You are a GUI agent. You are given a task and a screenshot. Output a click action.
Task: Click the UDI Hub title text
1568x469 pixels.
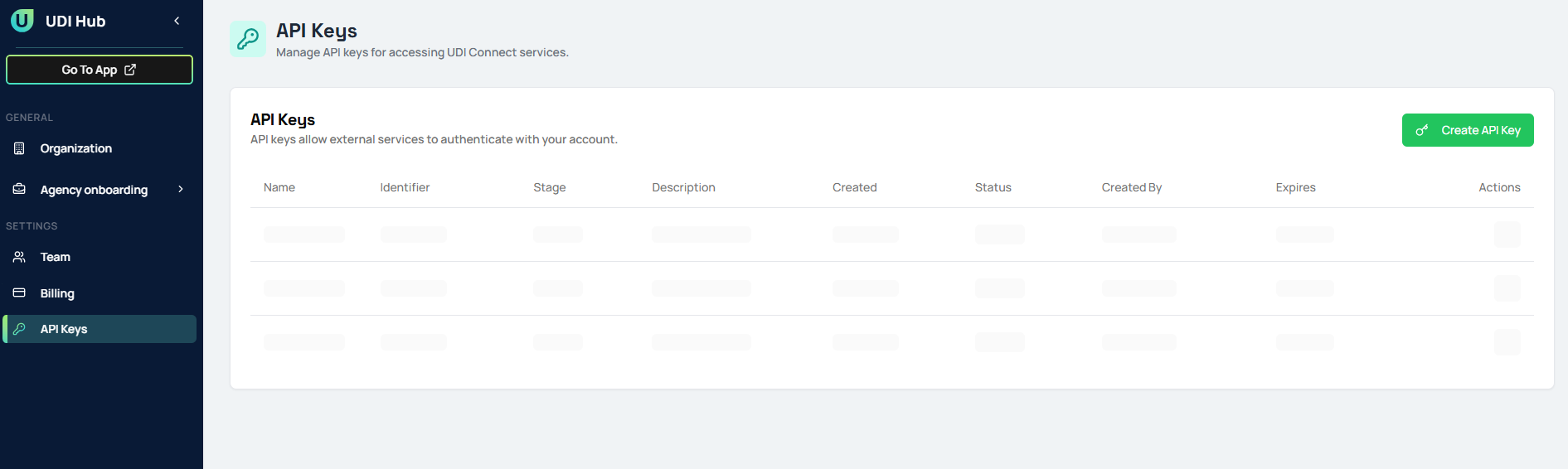coord(75,22)
